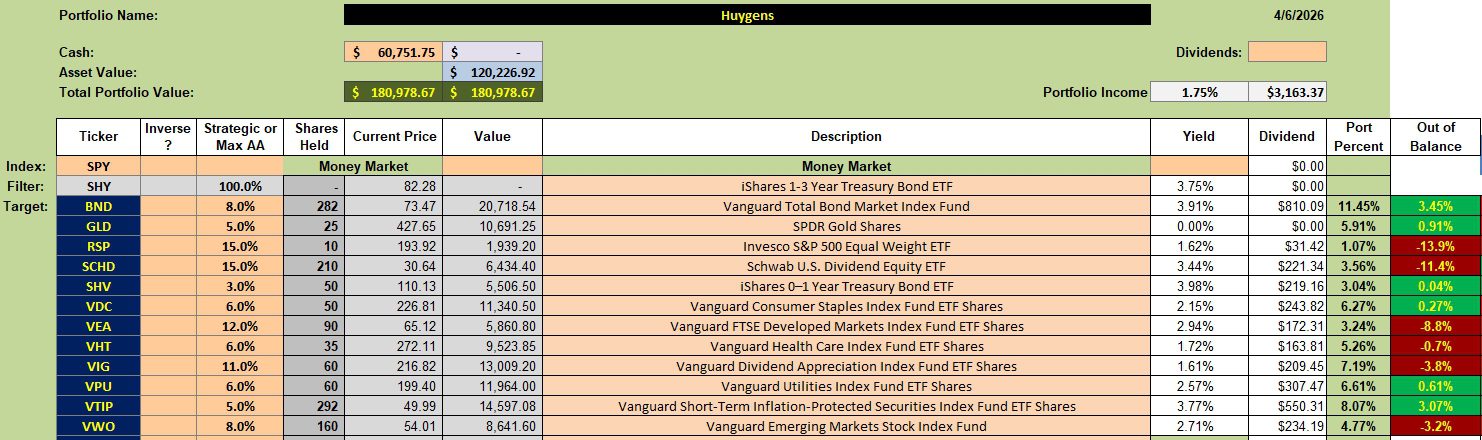
Task: Select the Port Percent header
Action: tap(1358, 137)
